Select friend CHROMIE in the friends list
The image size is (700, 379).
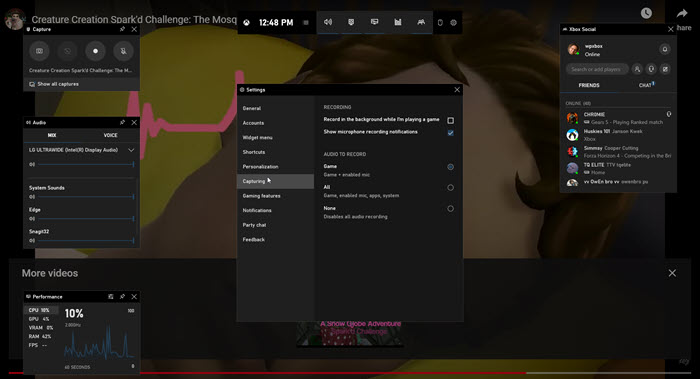tap(618, 118)
